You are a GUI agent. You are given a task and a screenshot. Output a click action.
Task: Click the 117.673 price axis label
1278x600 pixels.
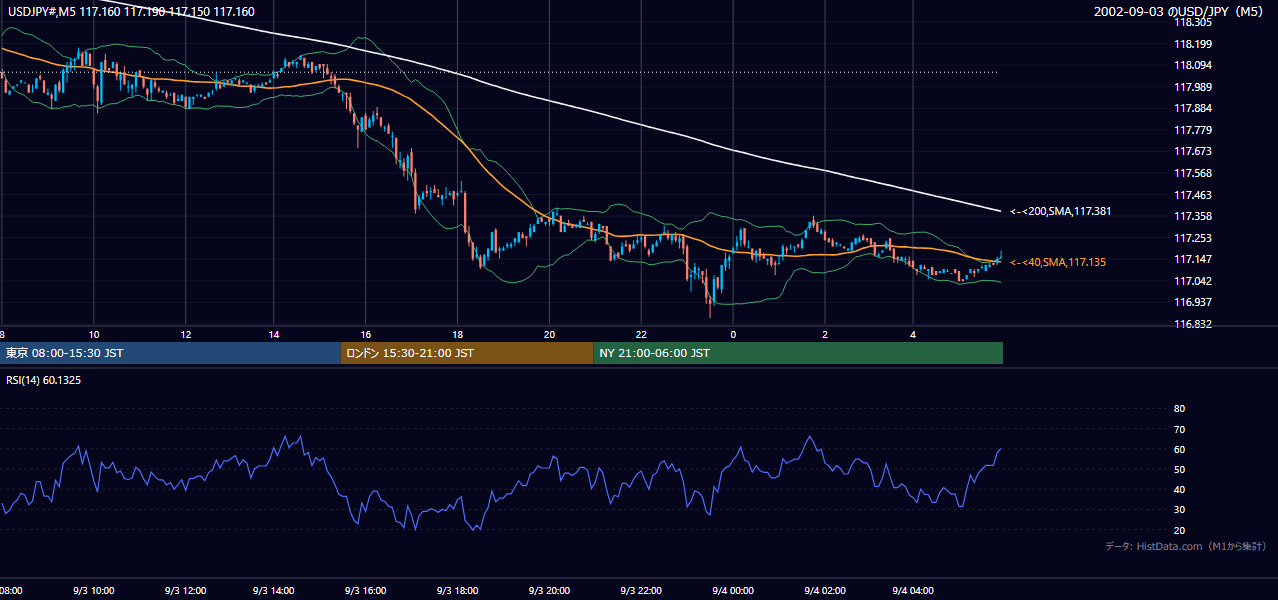click(1193, 151)
